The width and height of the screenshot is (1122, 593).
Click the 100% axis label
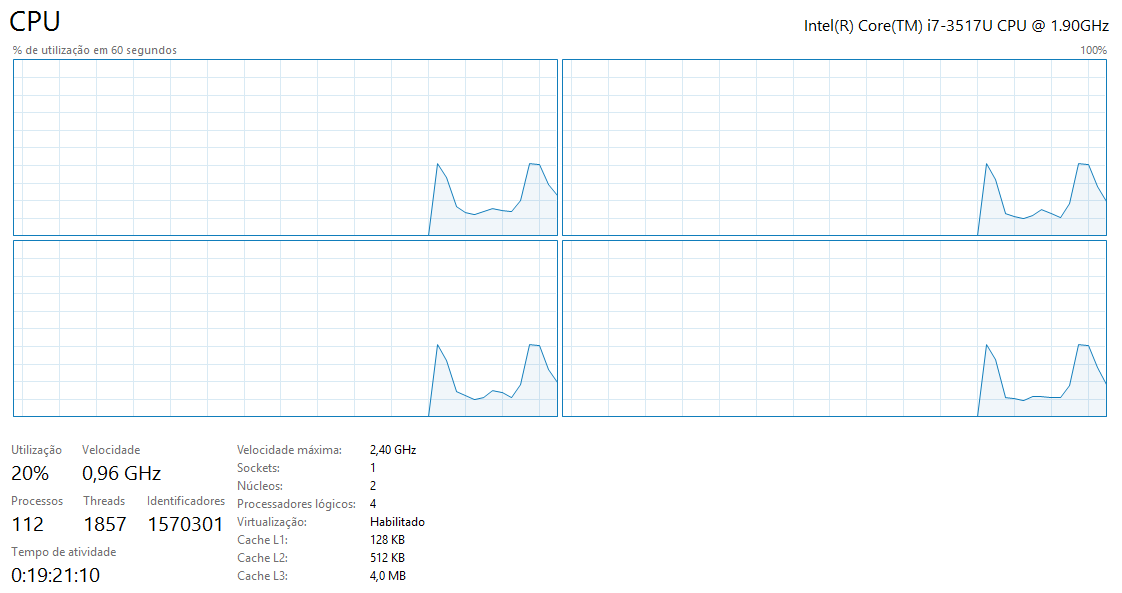pos(1093,50)
